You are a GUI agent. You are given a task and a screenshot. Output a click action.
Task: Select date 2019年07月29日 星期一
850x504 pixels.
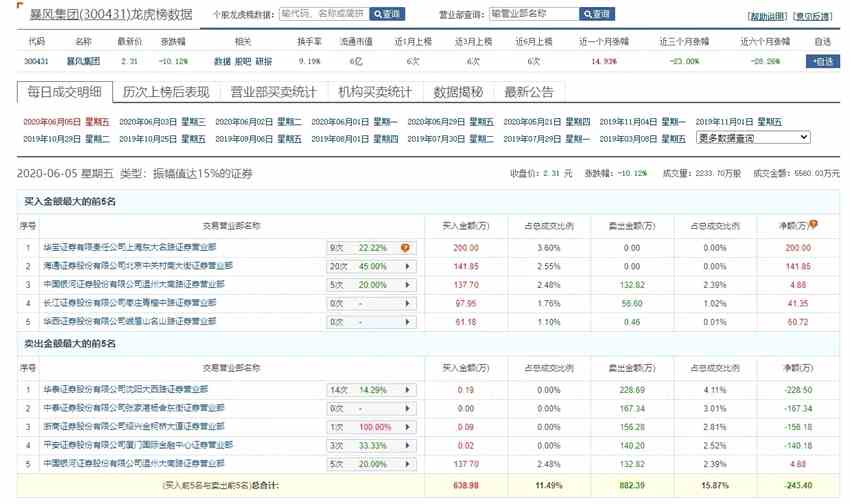[x=546, y=139]
